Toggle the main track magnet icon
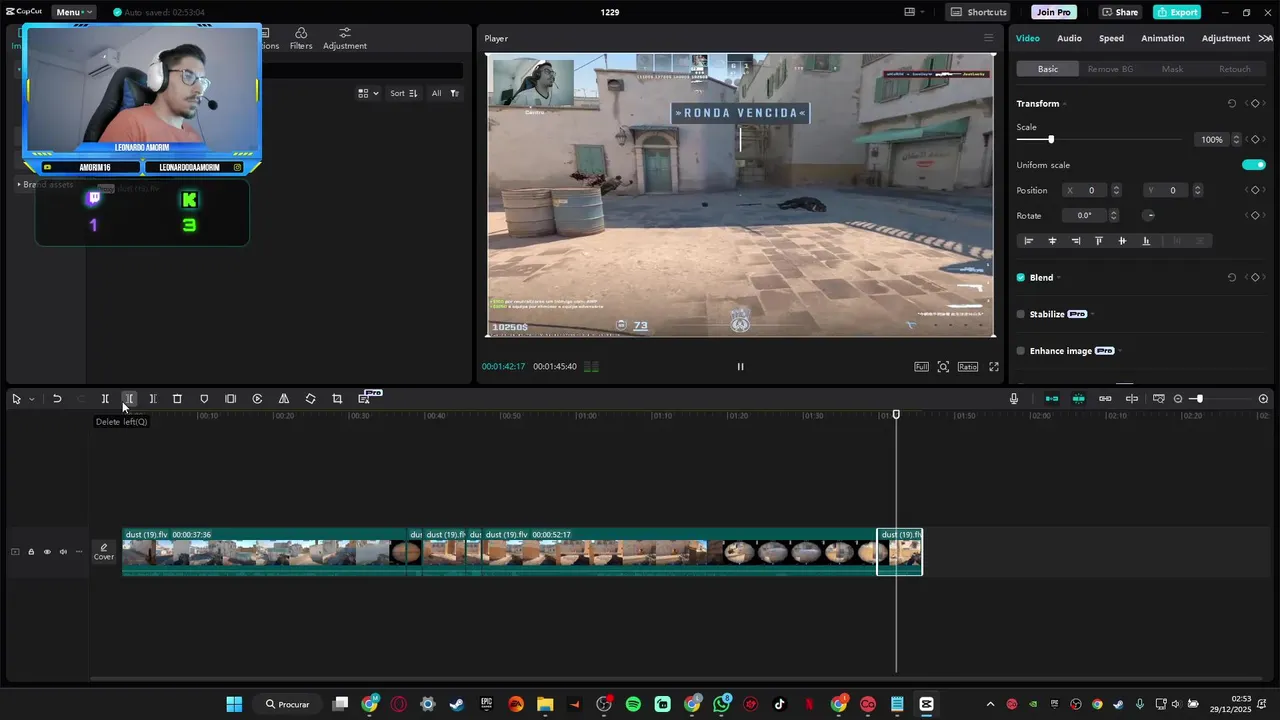The width and height of the screenshot is (1280, 720). [x=1052, y=399]
